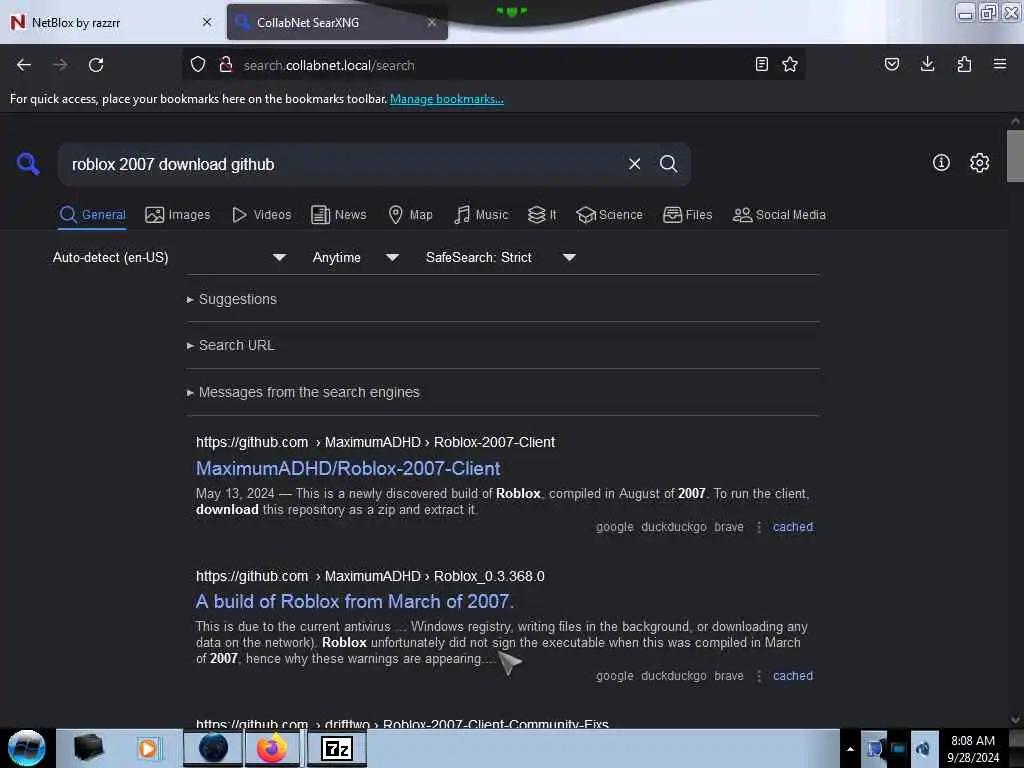Screen dimensions: 1024x768
Task: Focus the search query input field
Action: (343, 165)
